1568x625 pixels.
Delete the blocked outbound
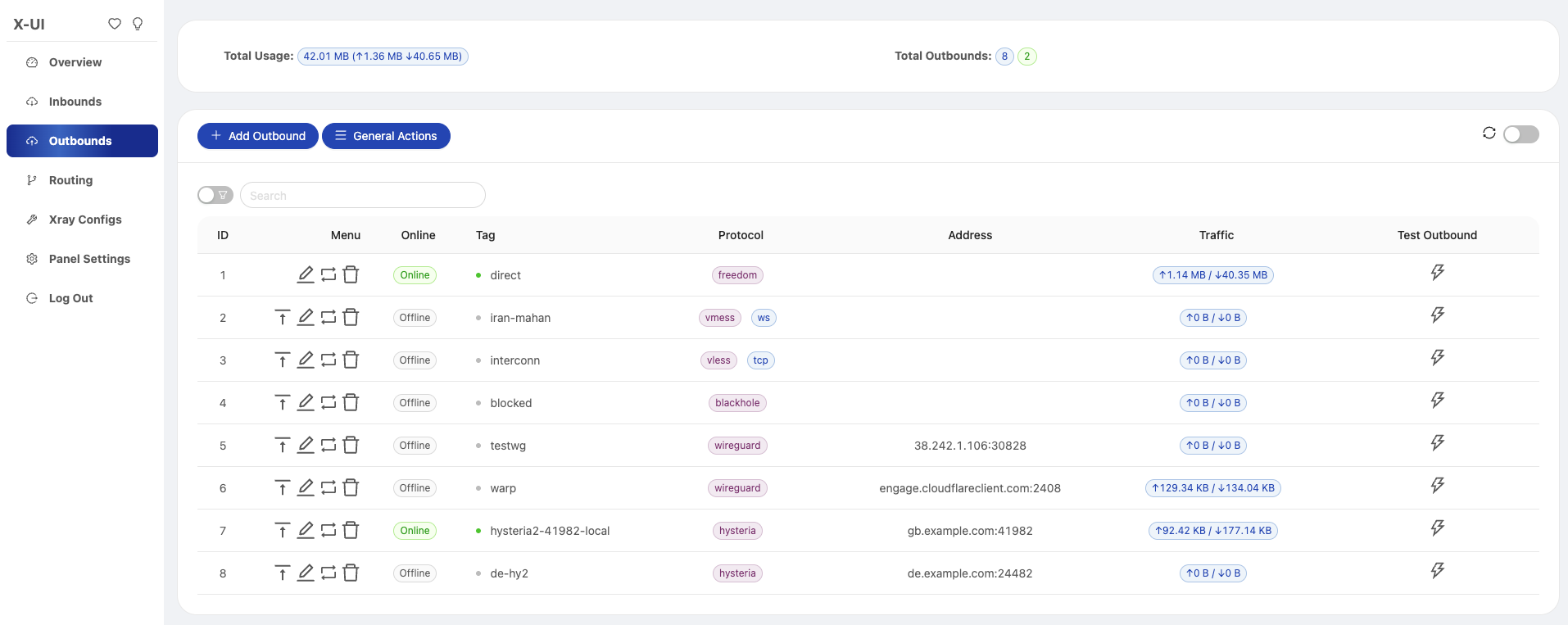point(351,402)
